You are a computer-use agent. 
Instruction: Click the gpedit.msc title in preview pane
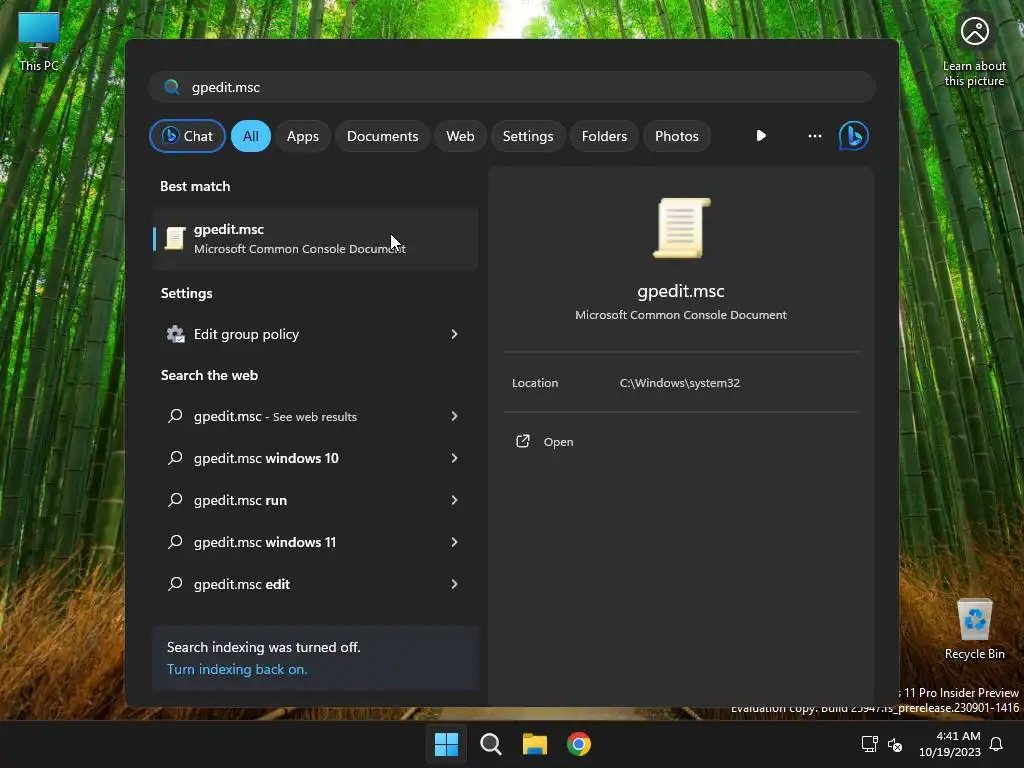pos(680,291)
